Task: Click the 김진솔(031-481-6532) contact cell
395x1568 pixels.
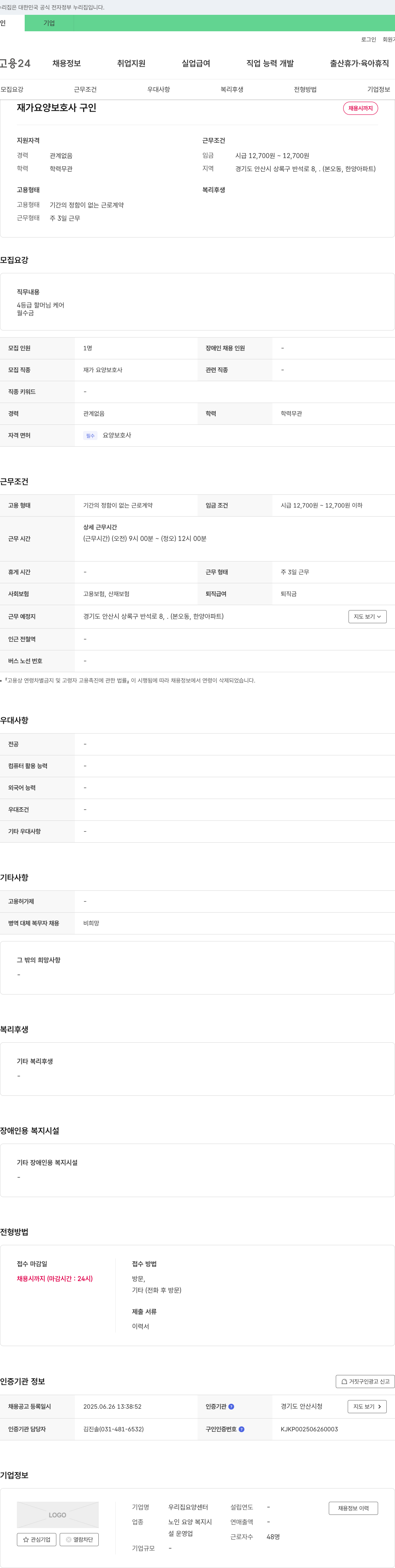Action: 114,1429
